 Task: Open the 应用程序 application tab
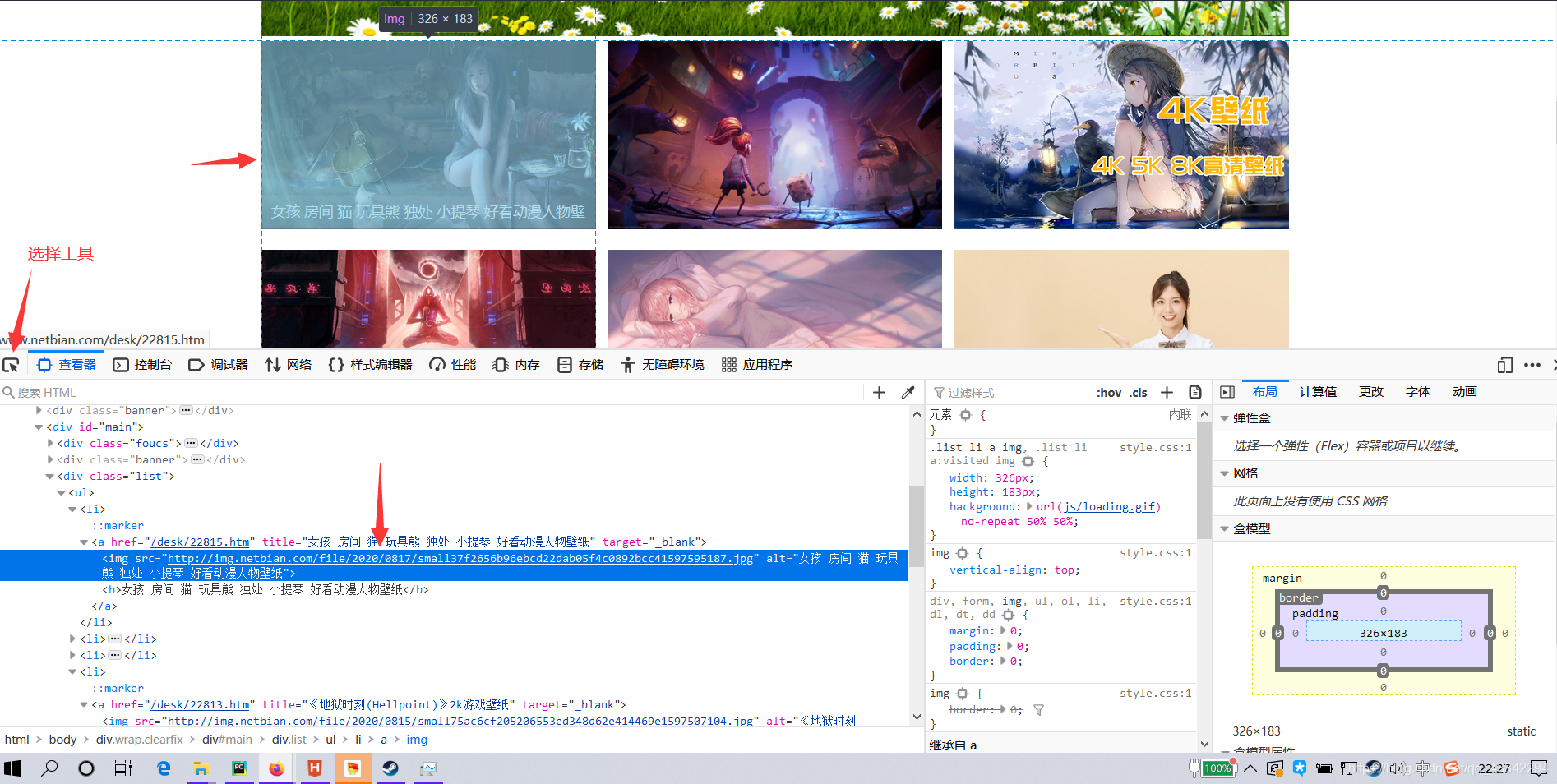(x=756, y=365)
